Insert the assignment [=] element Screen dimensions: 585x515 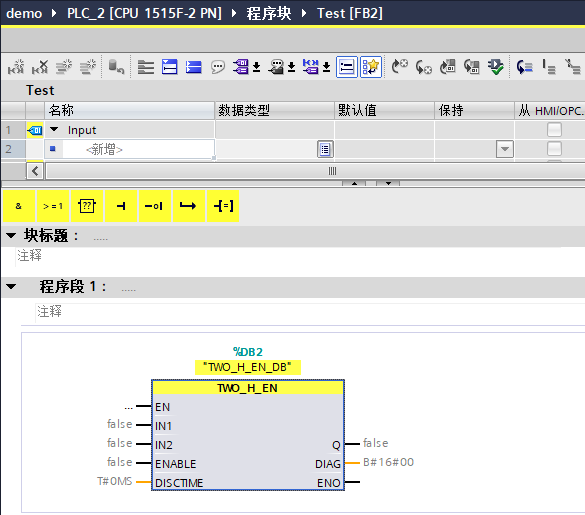[223, 206]
